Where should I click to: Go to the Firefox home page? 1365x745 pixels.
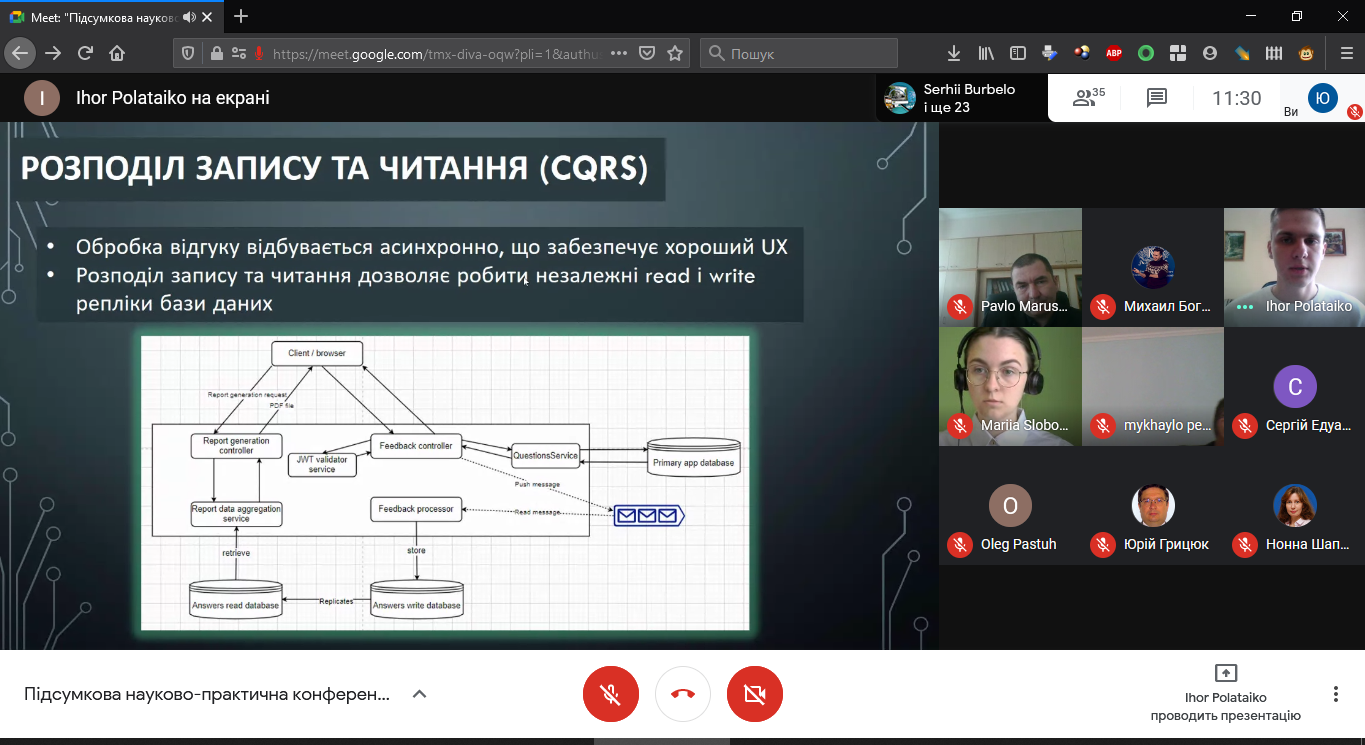click(x=117, y=53)
